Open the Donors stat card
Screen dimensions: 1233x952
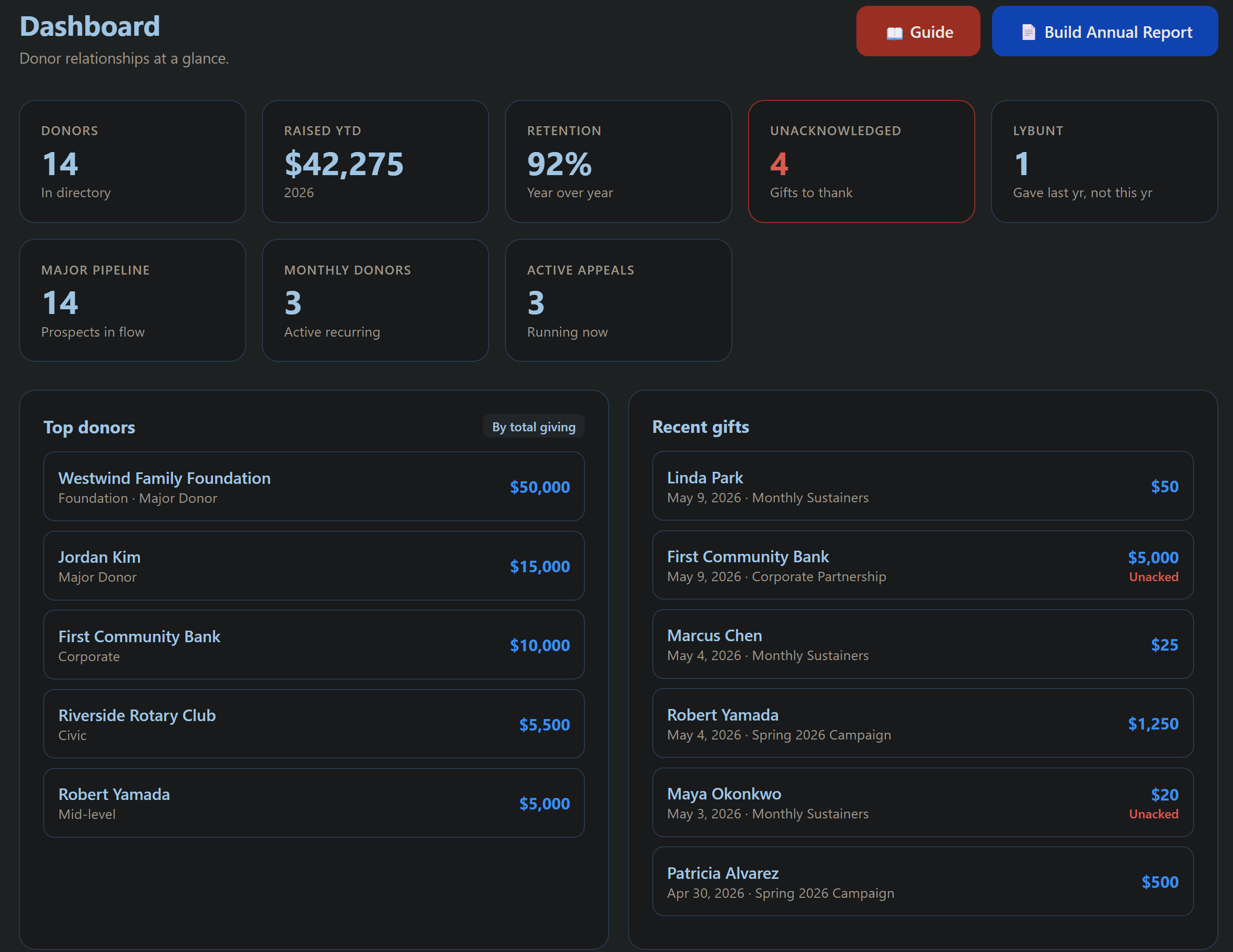coord(133,161)
